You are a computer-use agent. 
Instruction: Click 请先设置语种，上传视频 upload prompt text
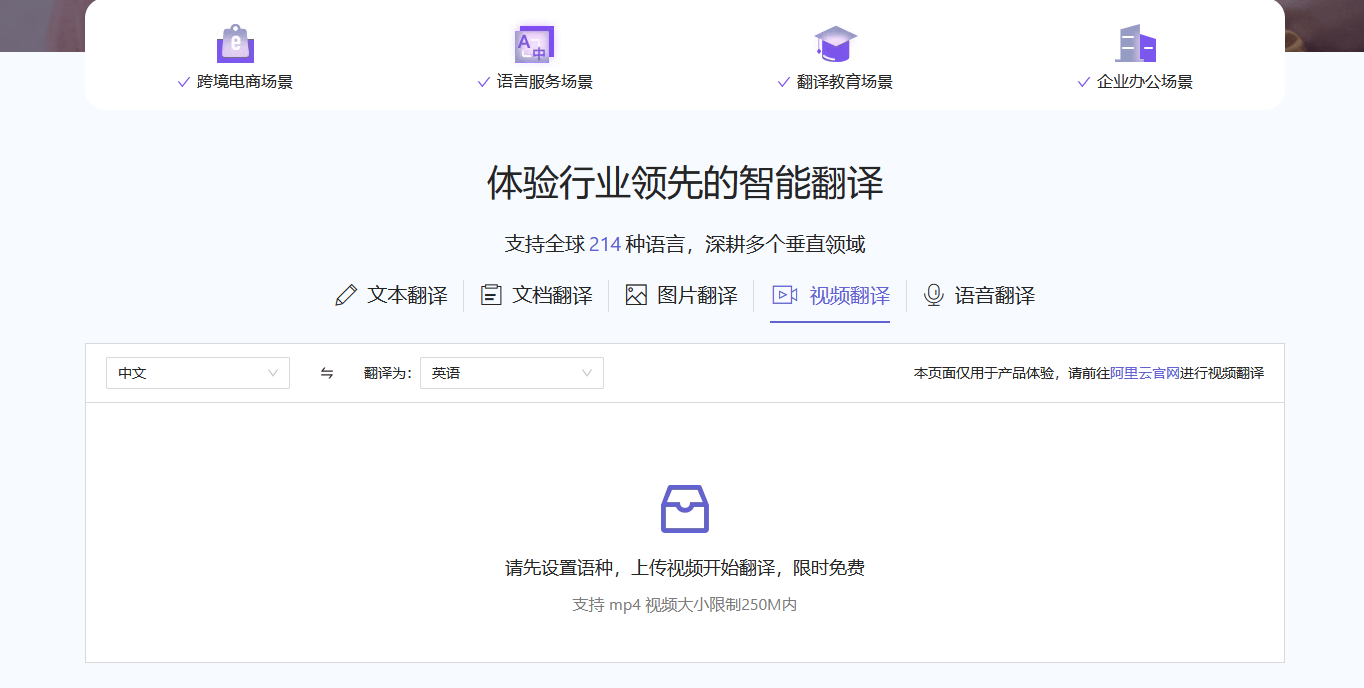click(685, 568)
